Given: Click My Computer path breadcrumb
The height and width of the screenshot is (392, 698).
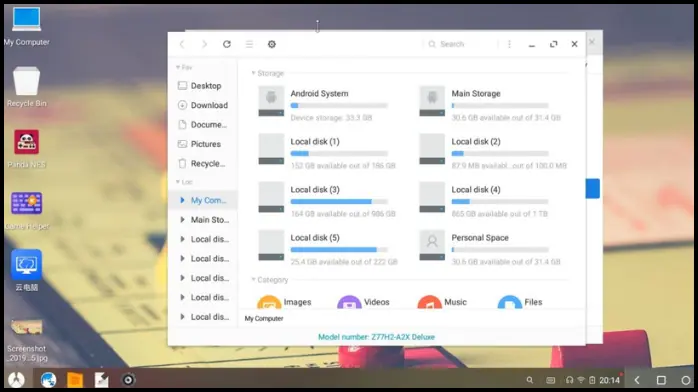Looking at the screenshot, I should [x=264, y=319].
